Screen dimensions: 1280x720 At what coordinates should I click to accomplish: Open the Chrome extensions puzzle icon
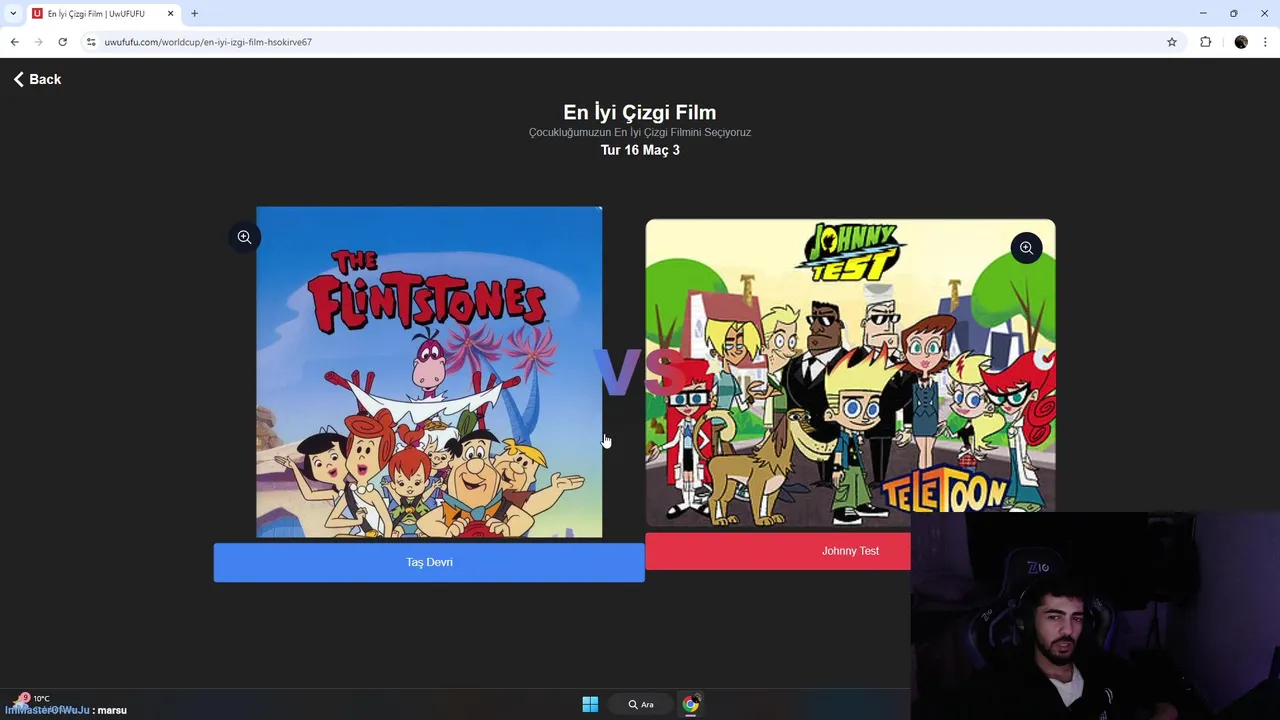(x=1205, y=42)
